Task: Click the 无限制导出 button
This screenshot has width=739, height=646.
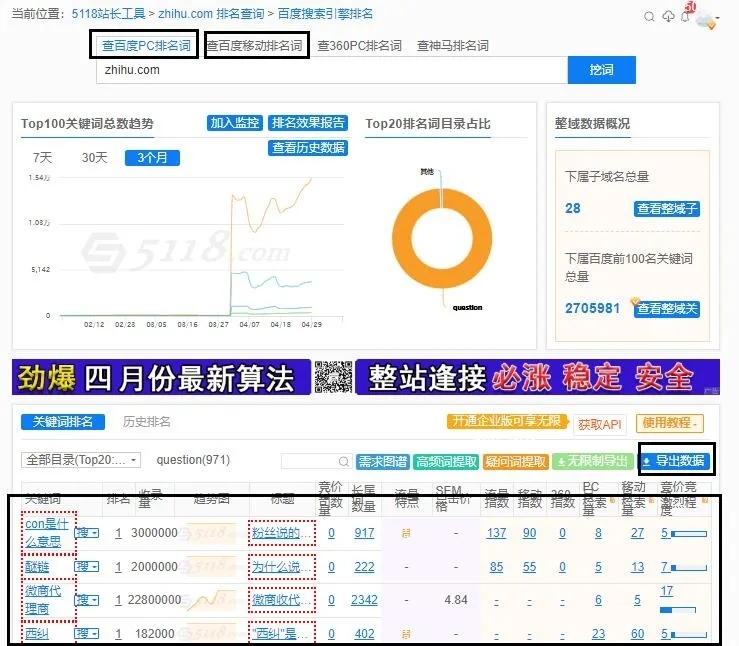Action: tap(592, 461)
